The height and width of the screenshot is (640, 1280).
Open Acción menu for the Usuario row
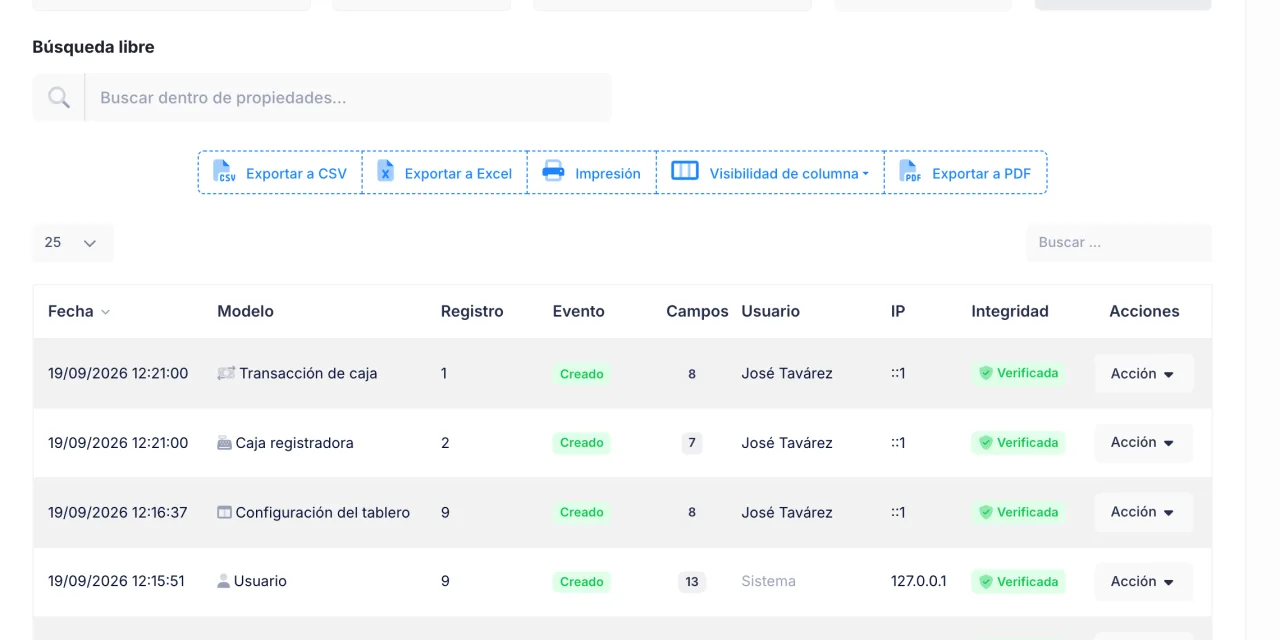[1144, 581]
